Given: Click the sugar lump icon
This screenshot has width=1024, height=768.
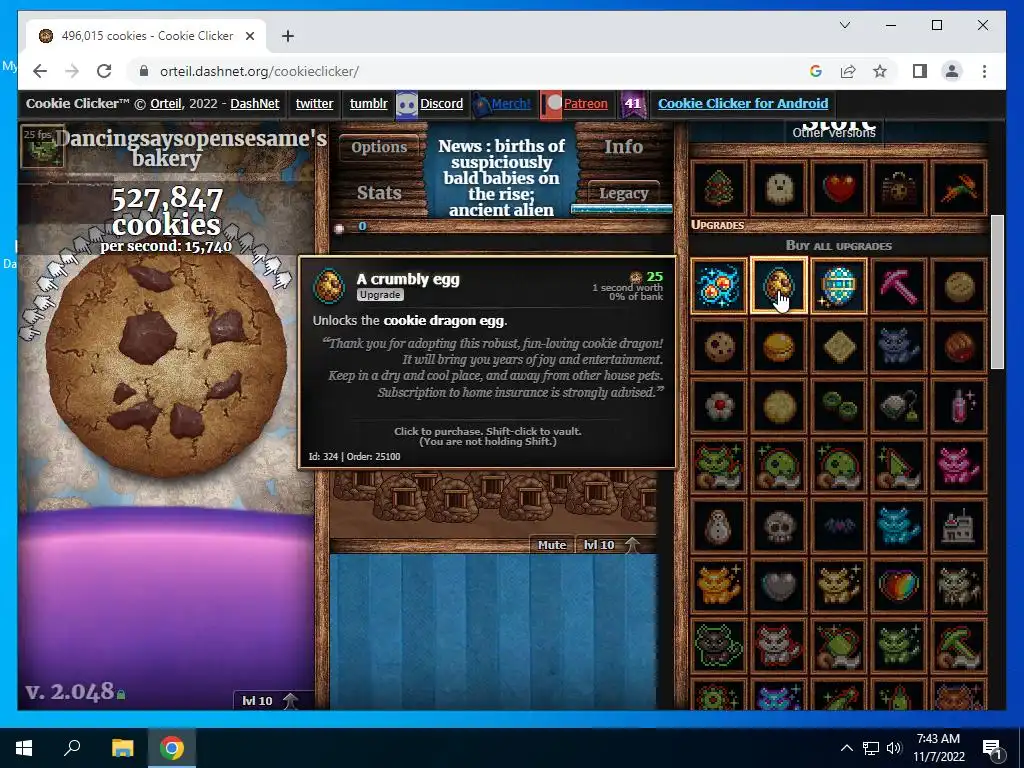Looking at the screenshot, I should point(339,228).
